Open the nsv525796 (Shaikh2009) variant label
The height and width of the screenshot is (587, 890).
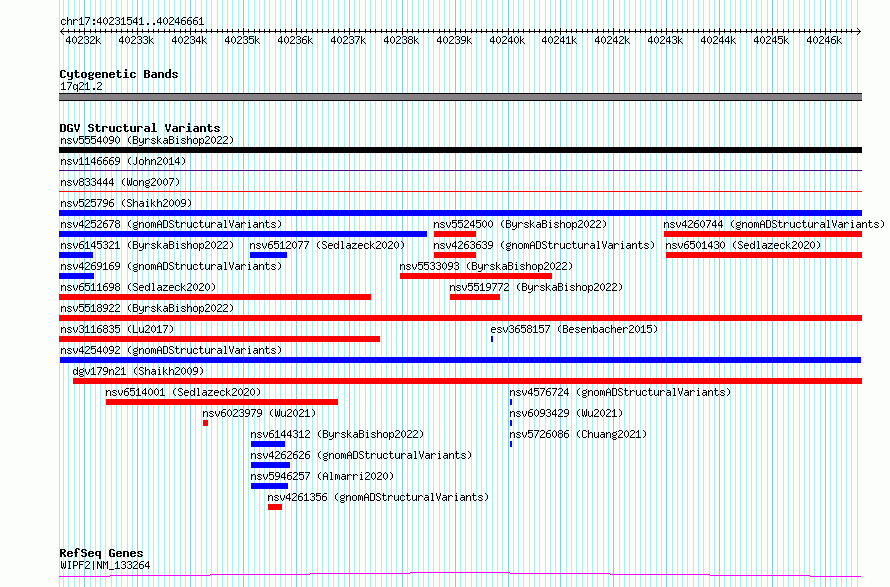coord(126,203)
